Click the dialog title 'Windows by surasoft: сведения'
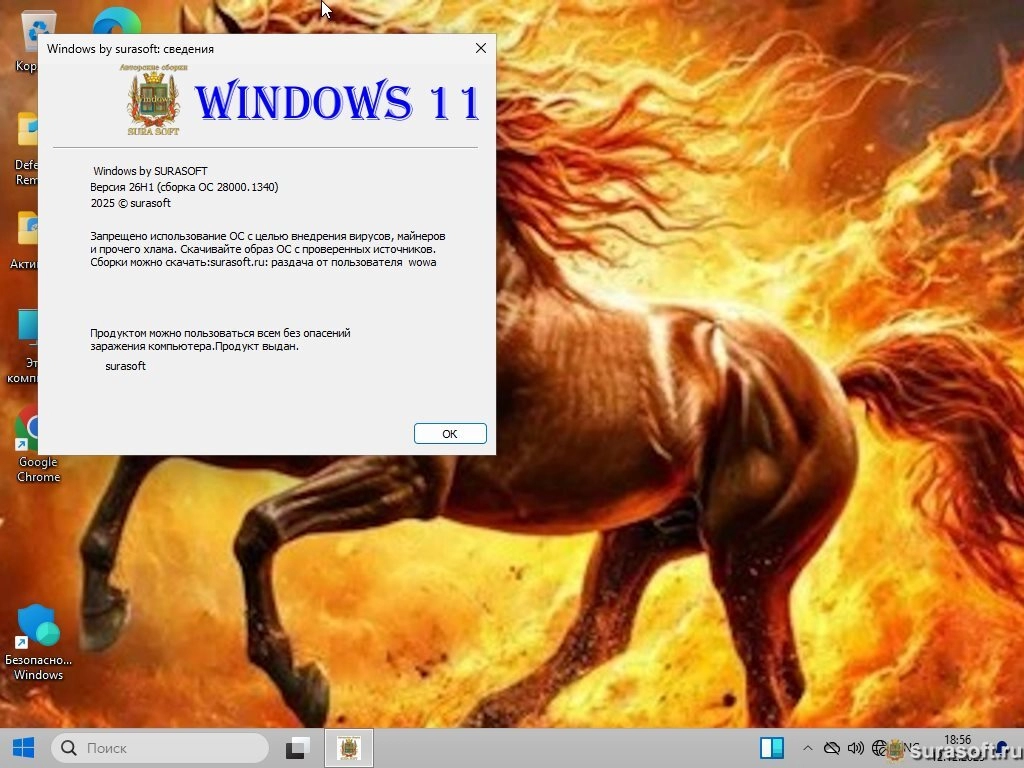 coord(130,49)
